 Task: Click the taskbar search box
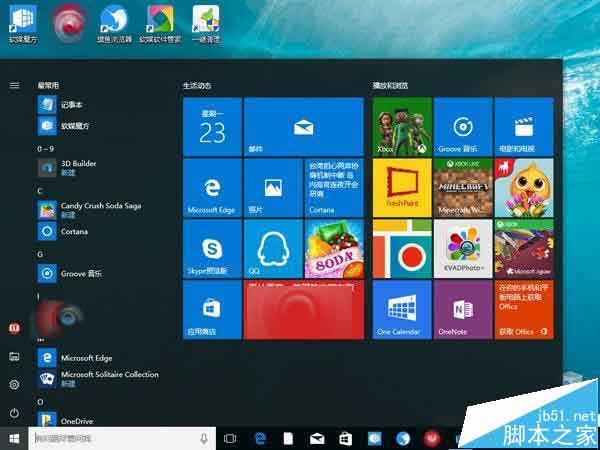122,439
